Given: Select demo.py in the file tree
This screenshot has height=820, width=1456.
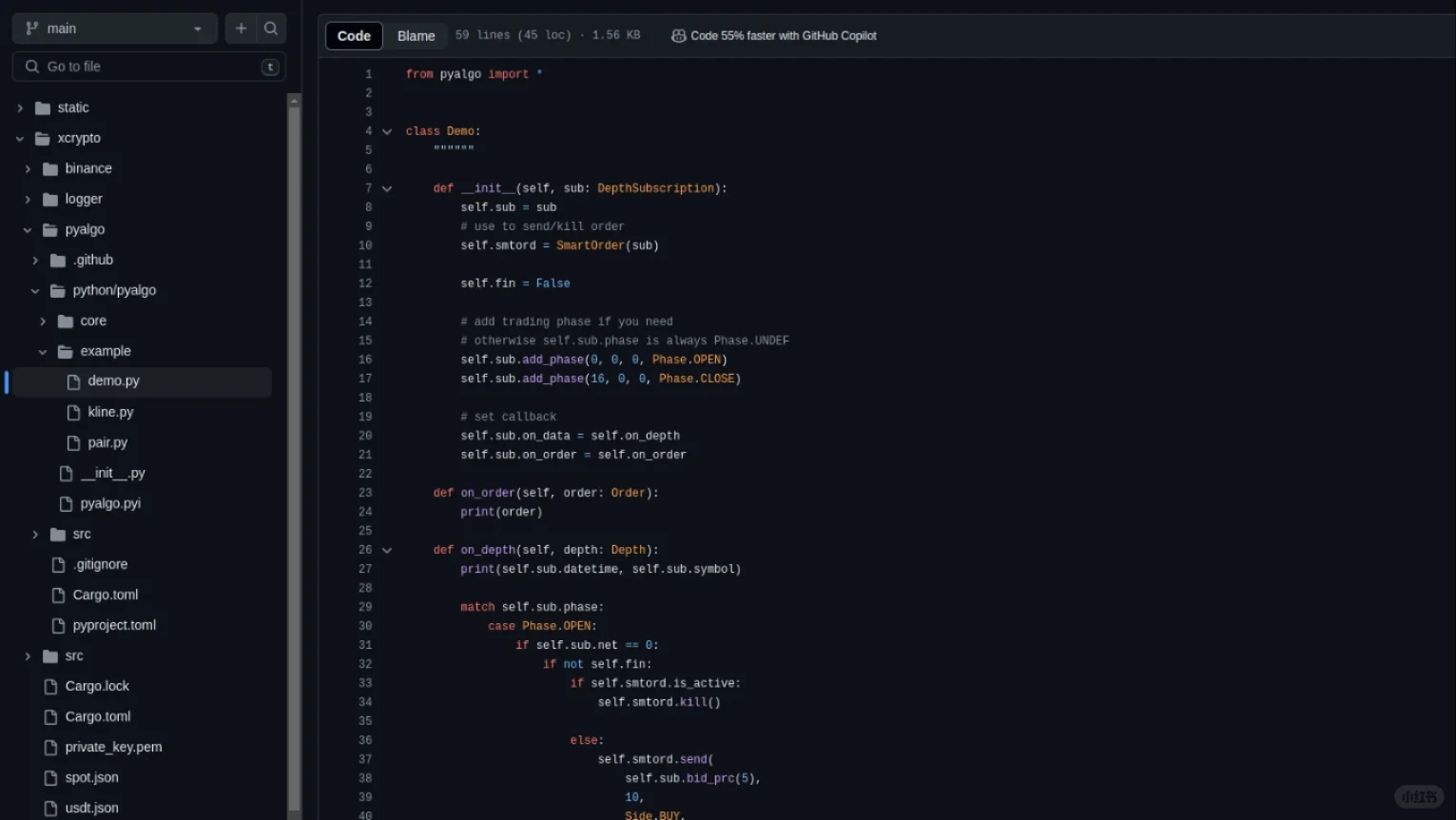Looking at the screenshot, I should pyautogui.click(x=113, y=381).
